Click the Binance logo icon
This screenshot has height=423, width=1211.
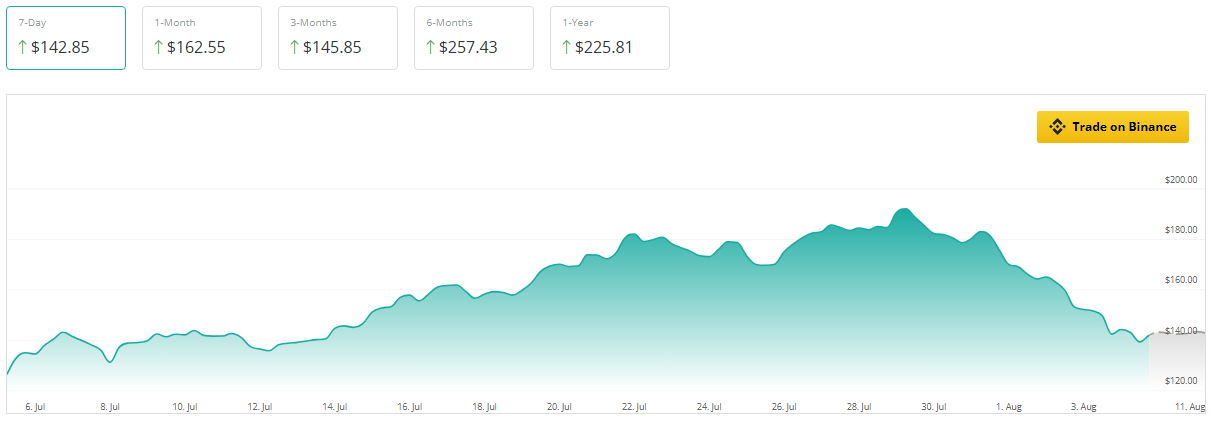tap(1057, 127)
